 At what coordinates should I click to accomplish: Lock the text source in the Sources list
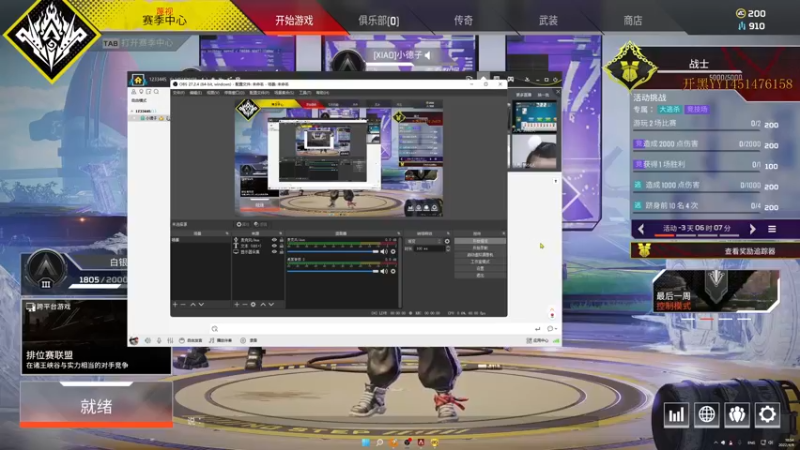[282, 245]
